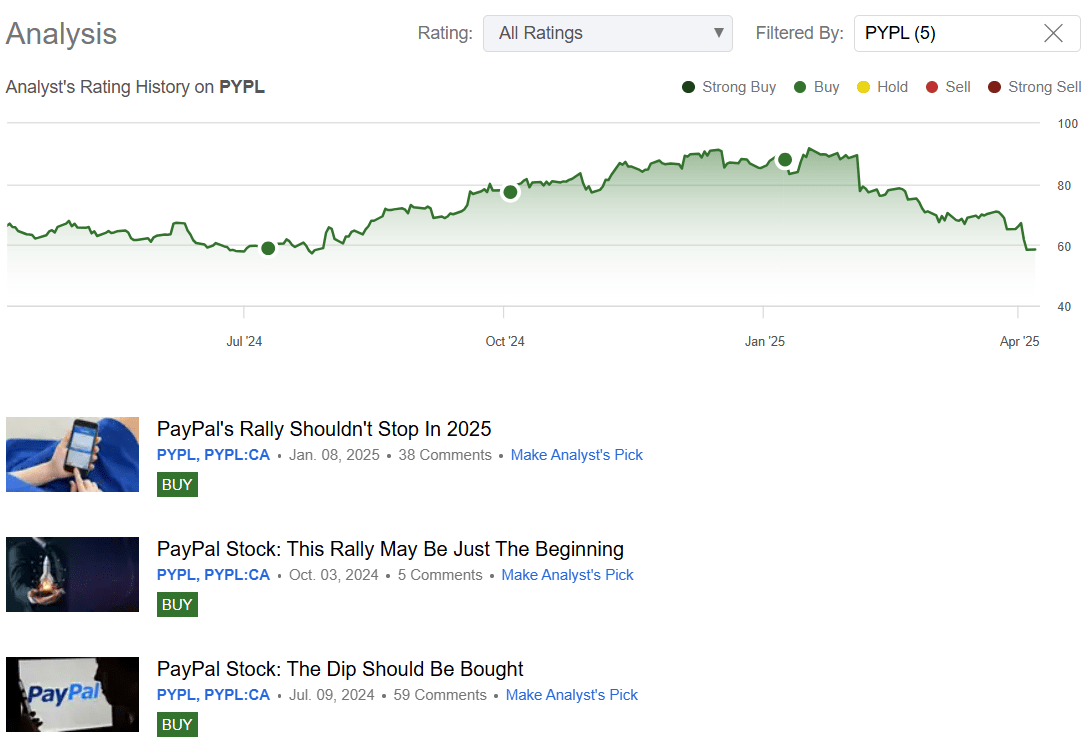Viewport: 1090px width, 747px height.
Task: Open 'PayPal's Rally Shouldn't Stop In 2025' article
Action: tap(324, 428)
